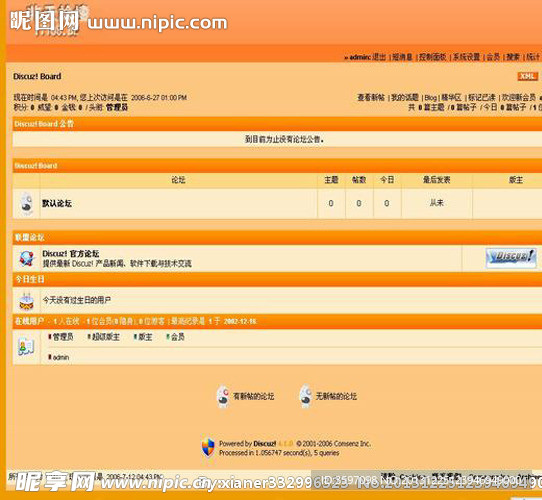Screen dimensions: 542x500
Task: Click 退出 to log out
Action: [379, 57]
